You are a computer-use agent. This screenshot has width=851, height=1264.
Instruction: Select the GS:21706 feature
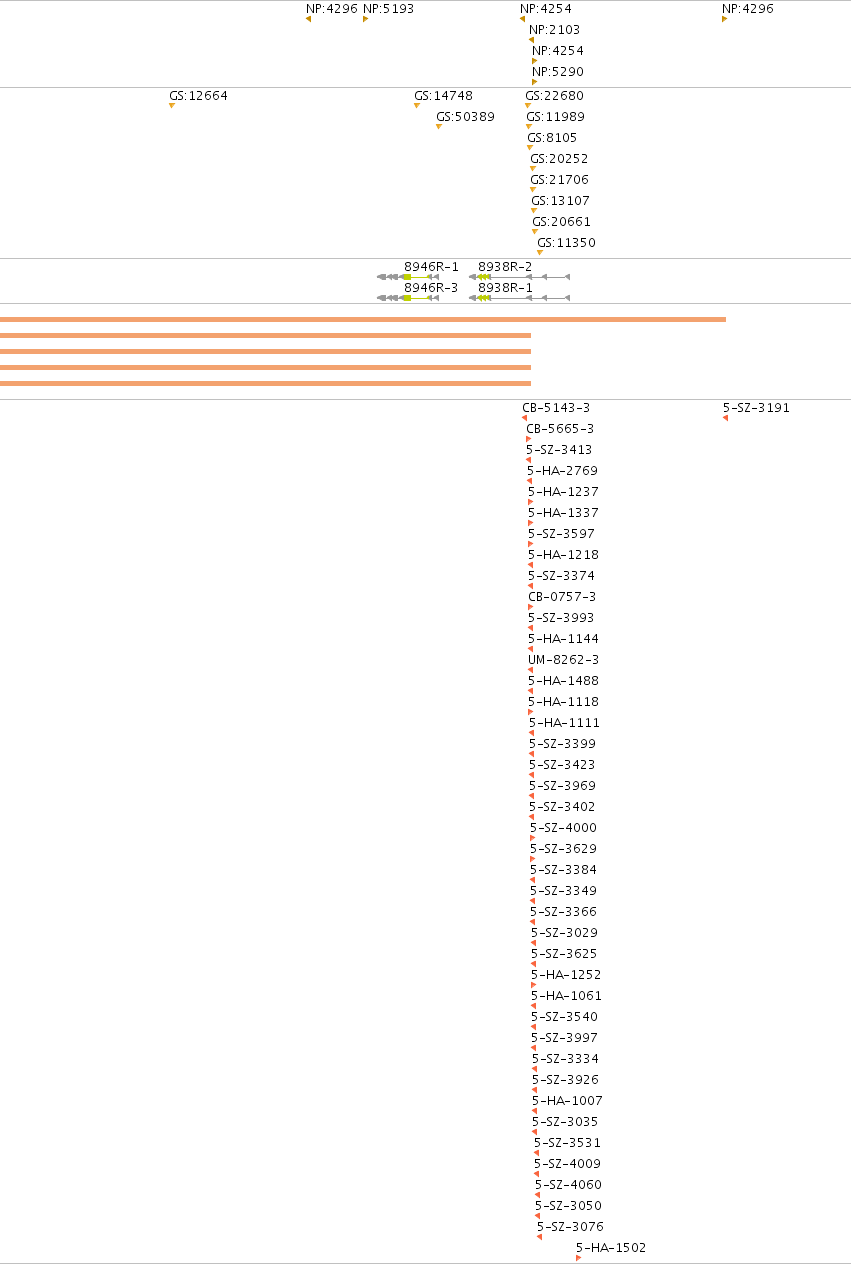[x=559, y=180]
